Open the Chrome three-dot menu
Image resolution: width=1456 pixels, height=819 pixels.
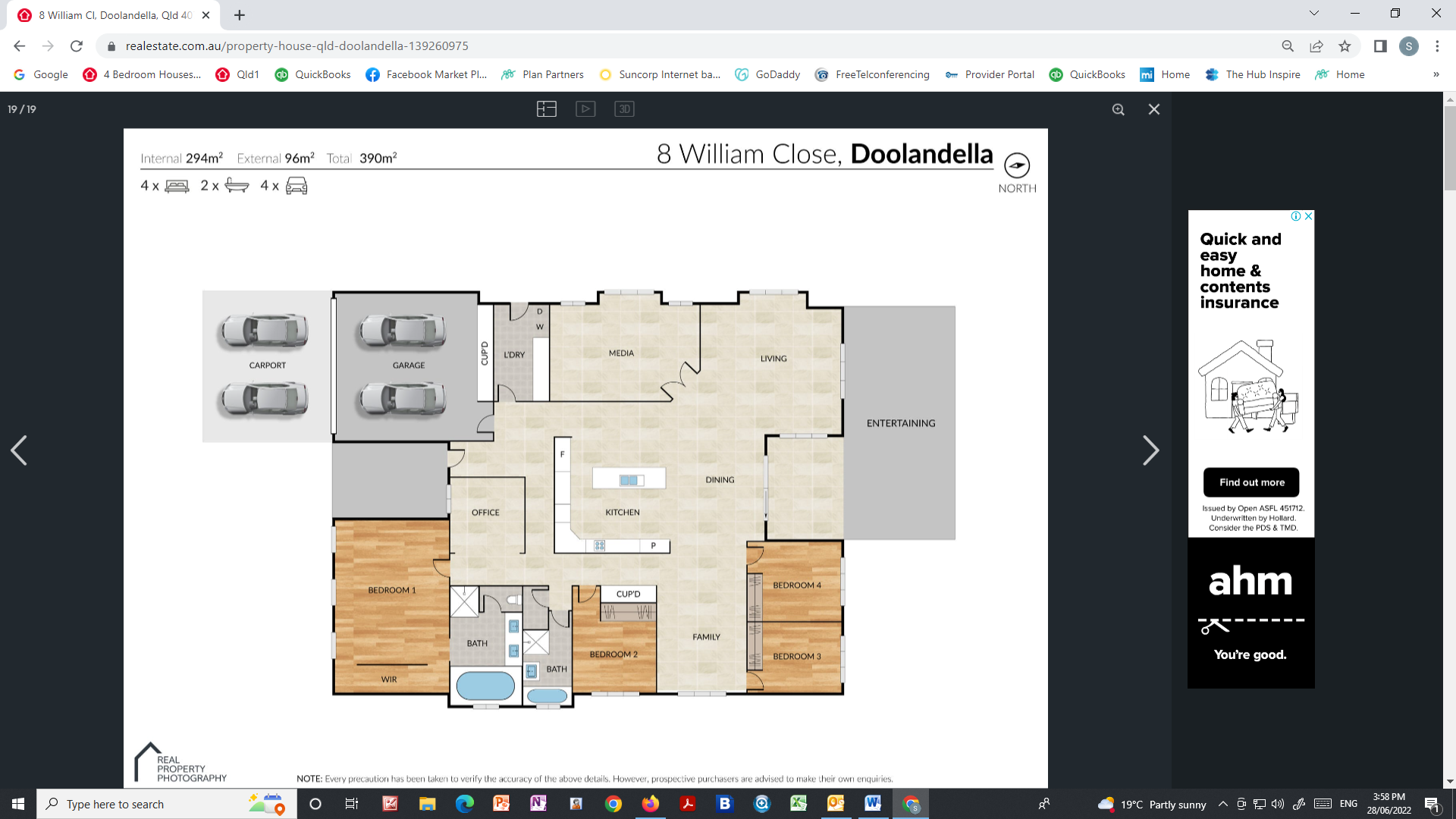click(1437, 46)
